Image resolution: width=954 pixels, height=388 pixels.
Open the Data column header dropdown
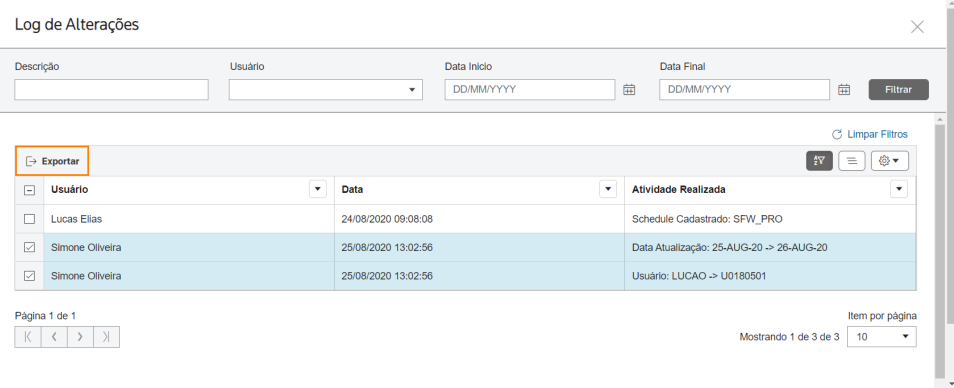[x=608, y=189]
